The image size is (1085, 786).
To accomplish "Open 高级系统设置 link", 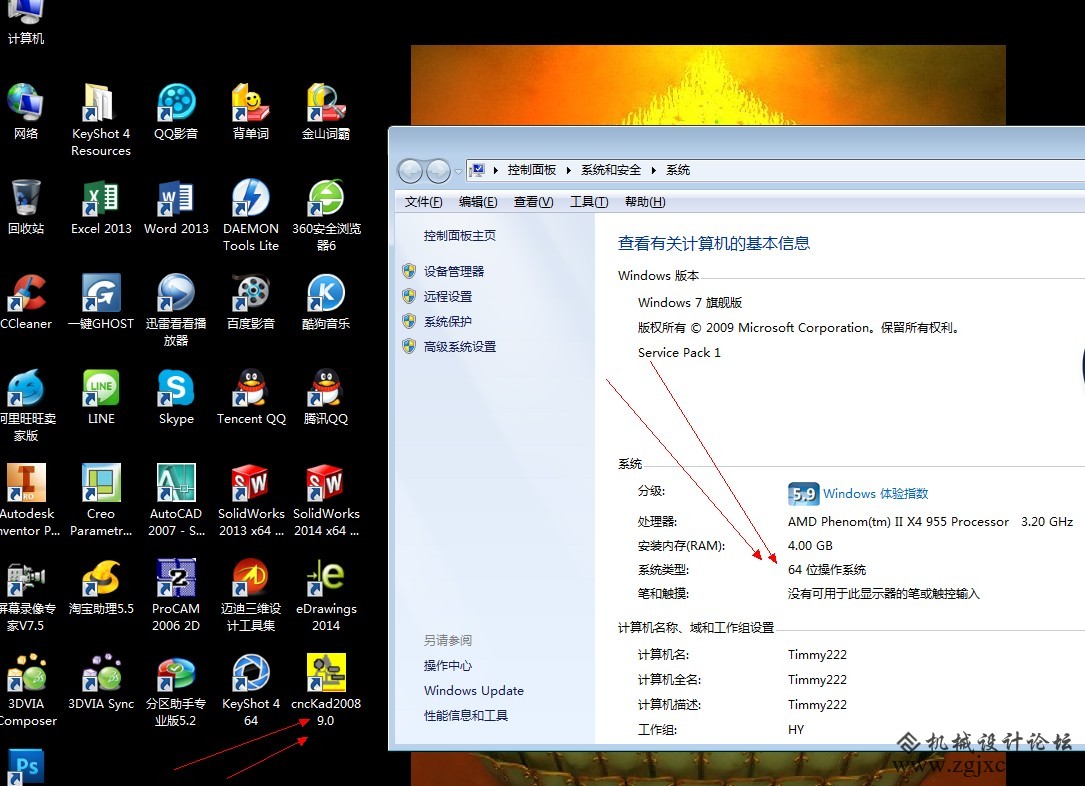I will (459, 347).
